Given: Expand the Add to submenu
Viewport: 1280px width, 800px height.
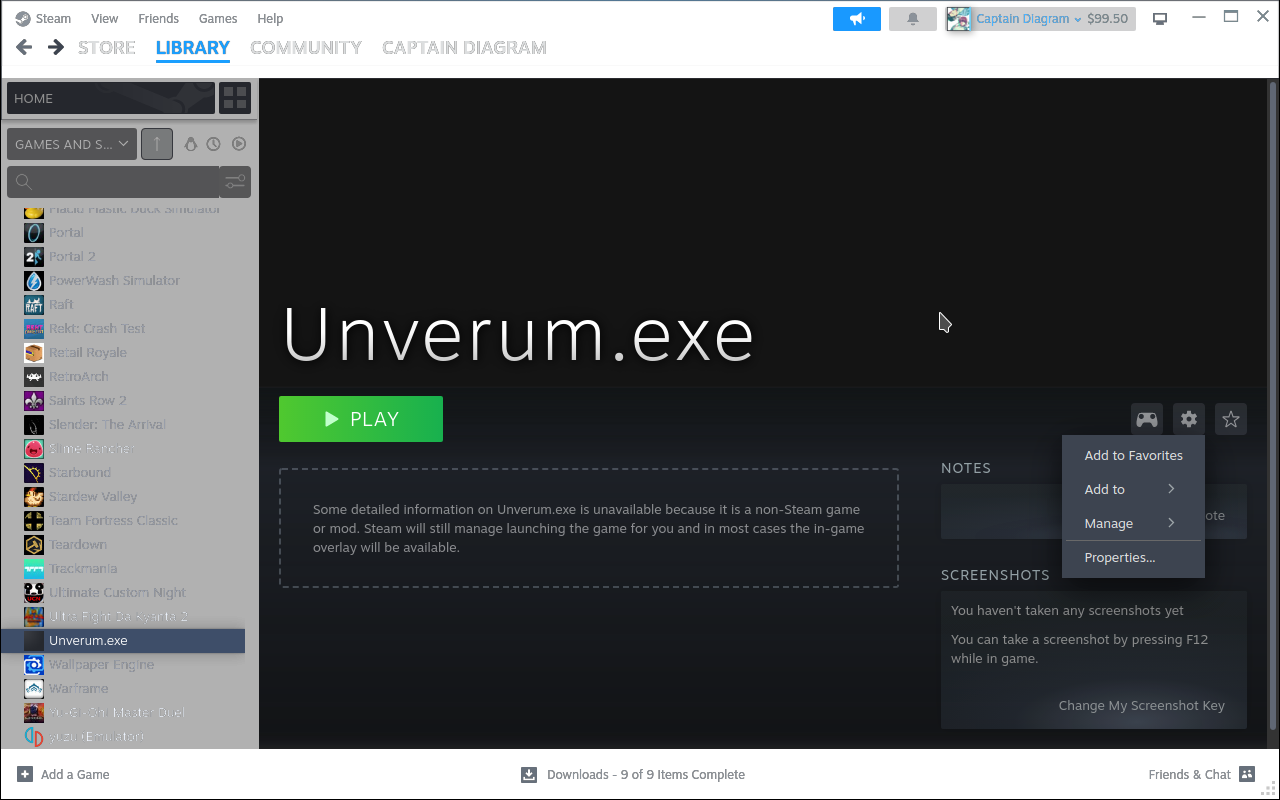Looking at the screenshot, I should click(x=1133, y=489).
